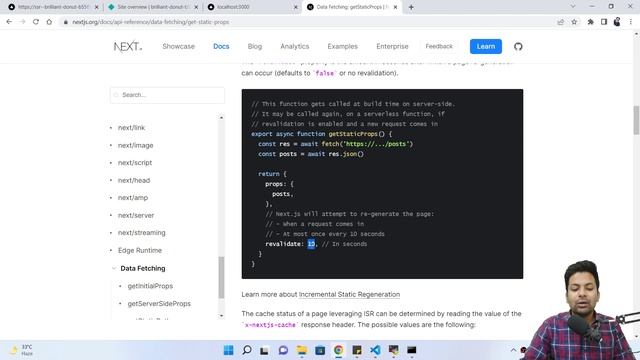Click the highlighted revalidate value 10

point(311,244)
